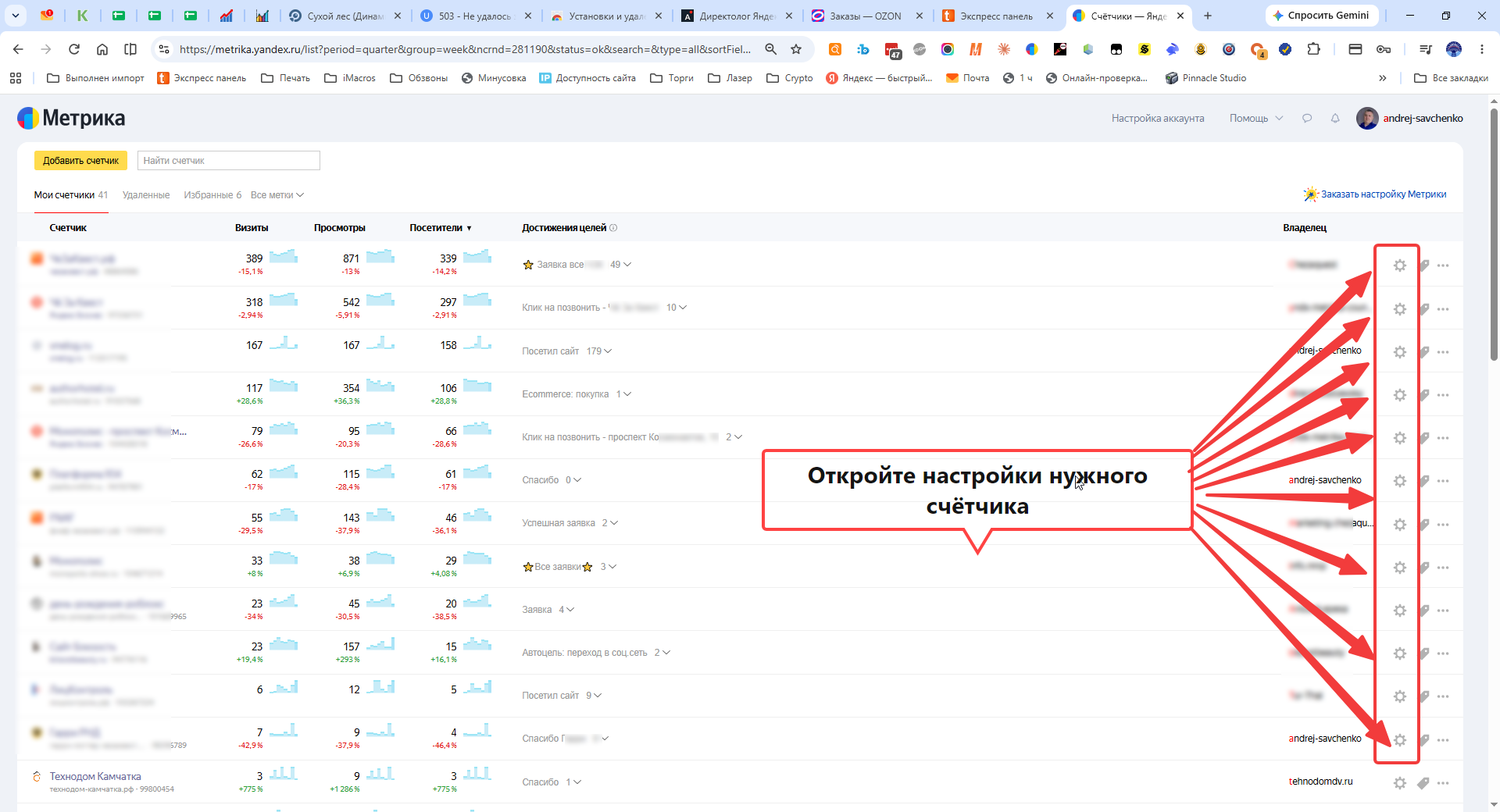Open the 'Все закладки' bookmarks folder
Viewport: 1500px width, 812px height.
(x=1452, y=78)
